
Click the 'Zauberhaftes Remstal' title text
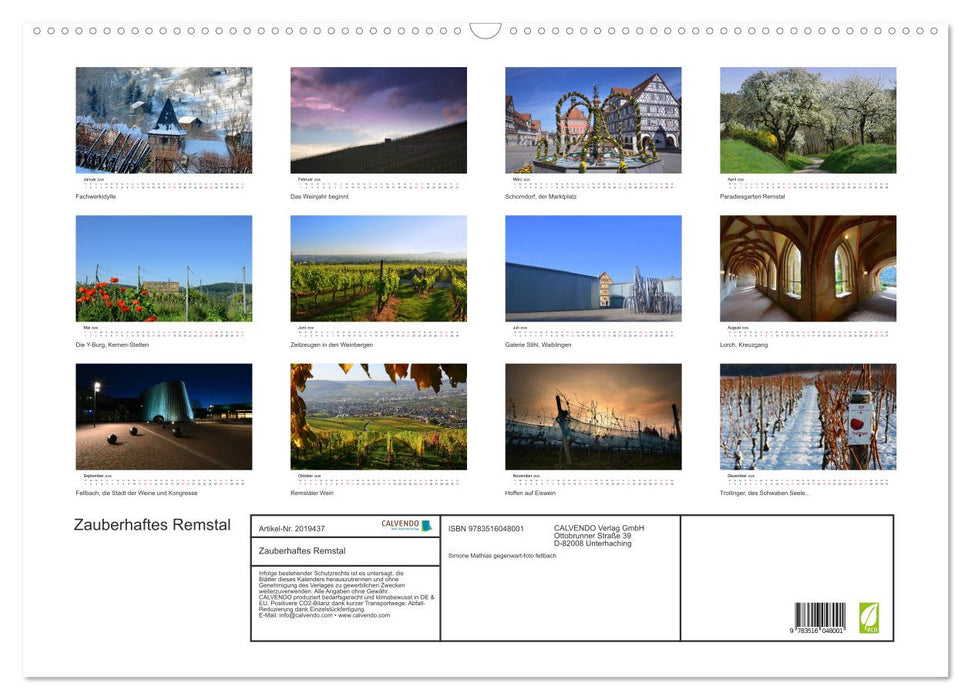click(x=150, y=525)
